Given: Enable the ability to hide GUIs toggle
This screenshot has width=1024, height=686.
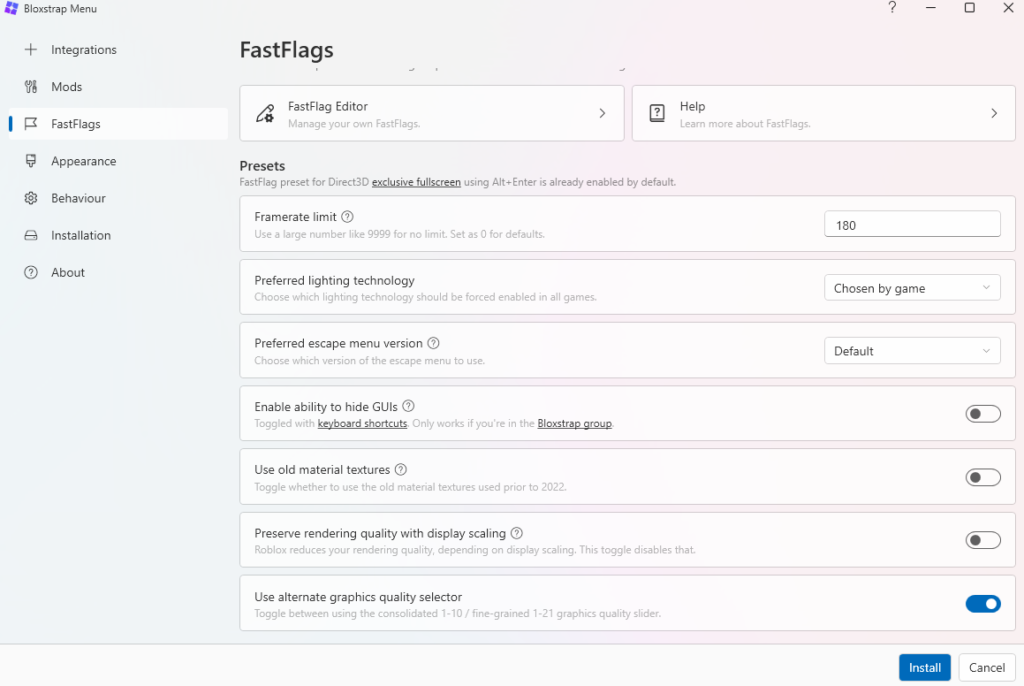Looking at the screenshot, I should point(982,414).
